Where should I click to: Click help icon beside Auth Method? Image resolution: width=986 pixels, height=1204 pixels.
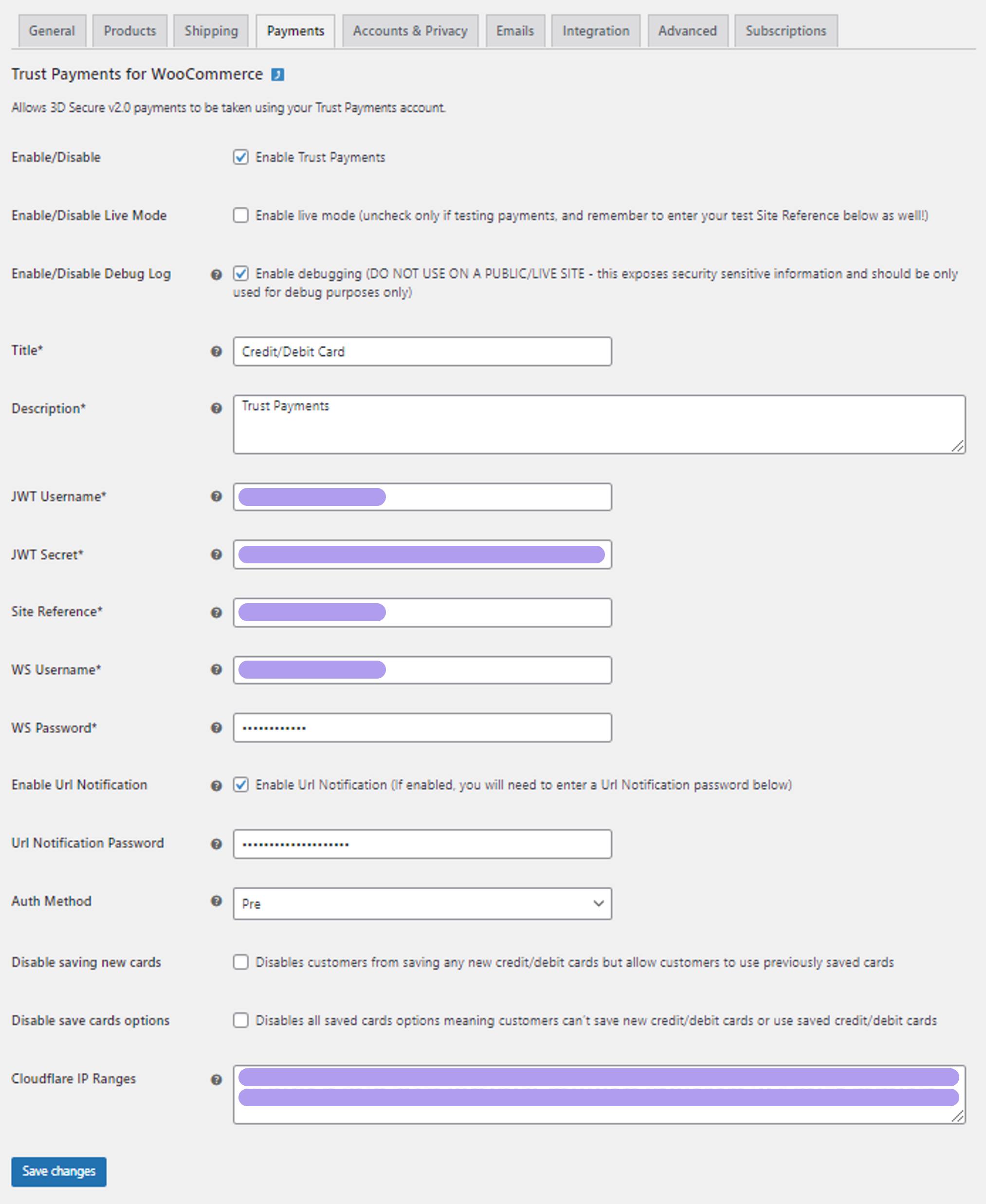coord(216,901)
